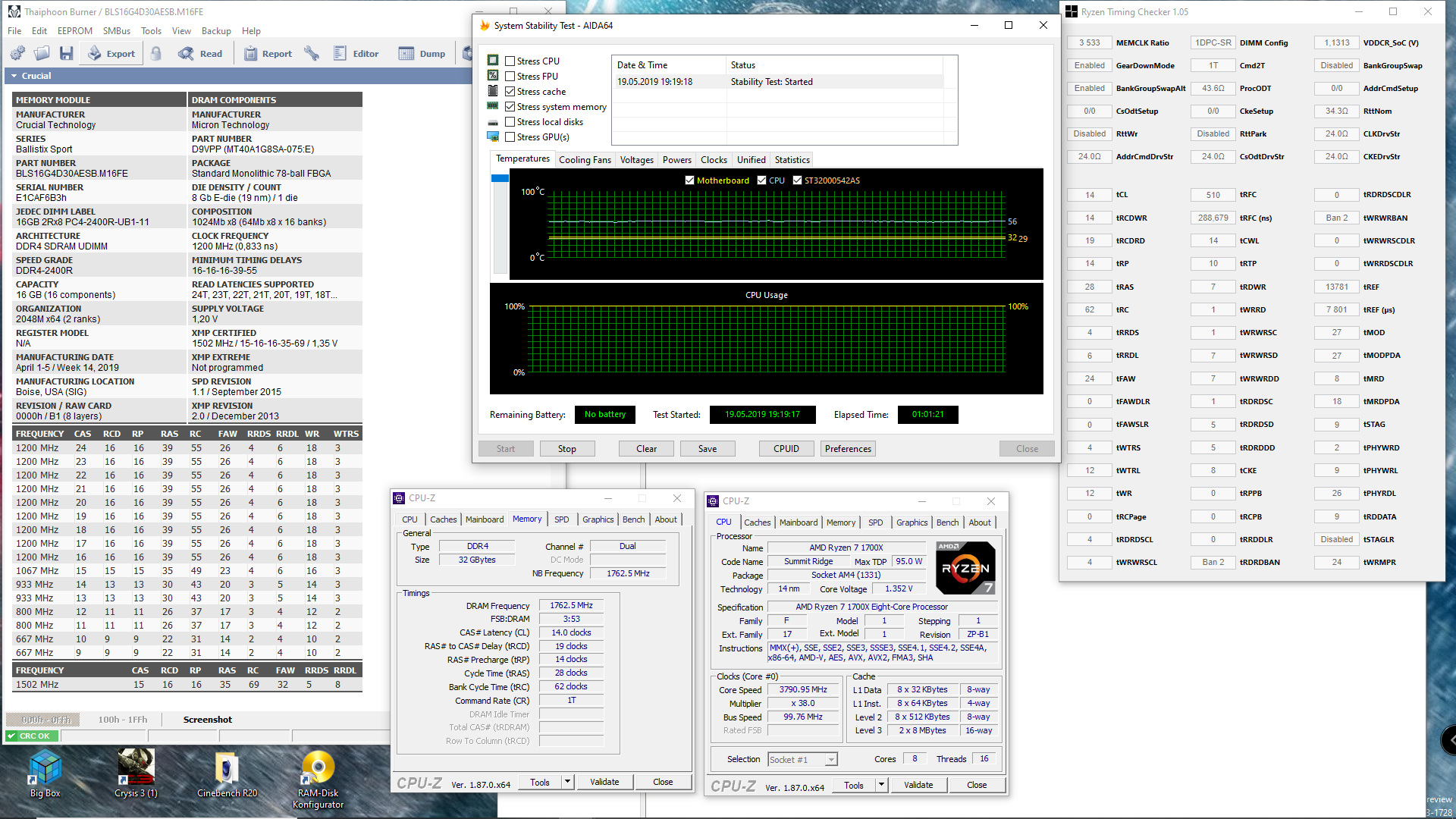Switch to the Voltages tab in AIDA64
This screenshot has width=1456, height=819.
(x=636, y=160)
